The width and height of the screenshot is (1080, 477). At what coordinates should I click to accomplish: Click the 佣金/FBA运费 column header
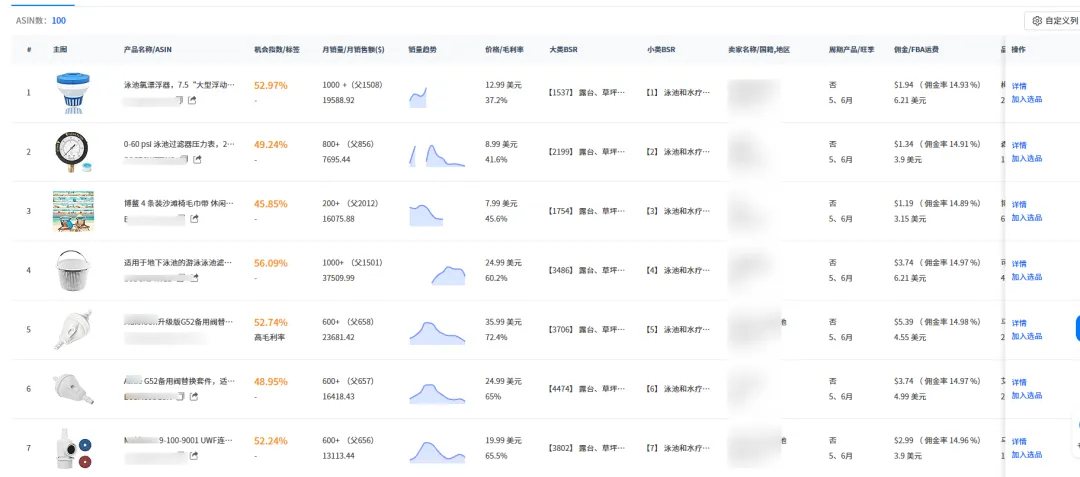pos(916,50)
